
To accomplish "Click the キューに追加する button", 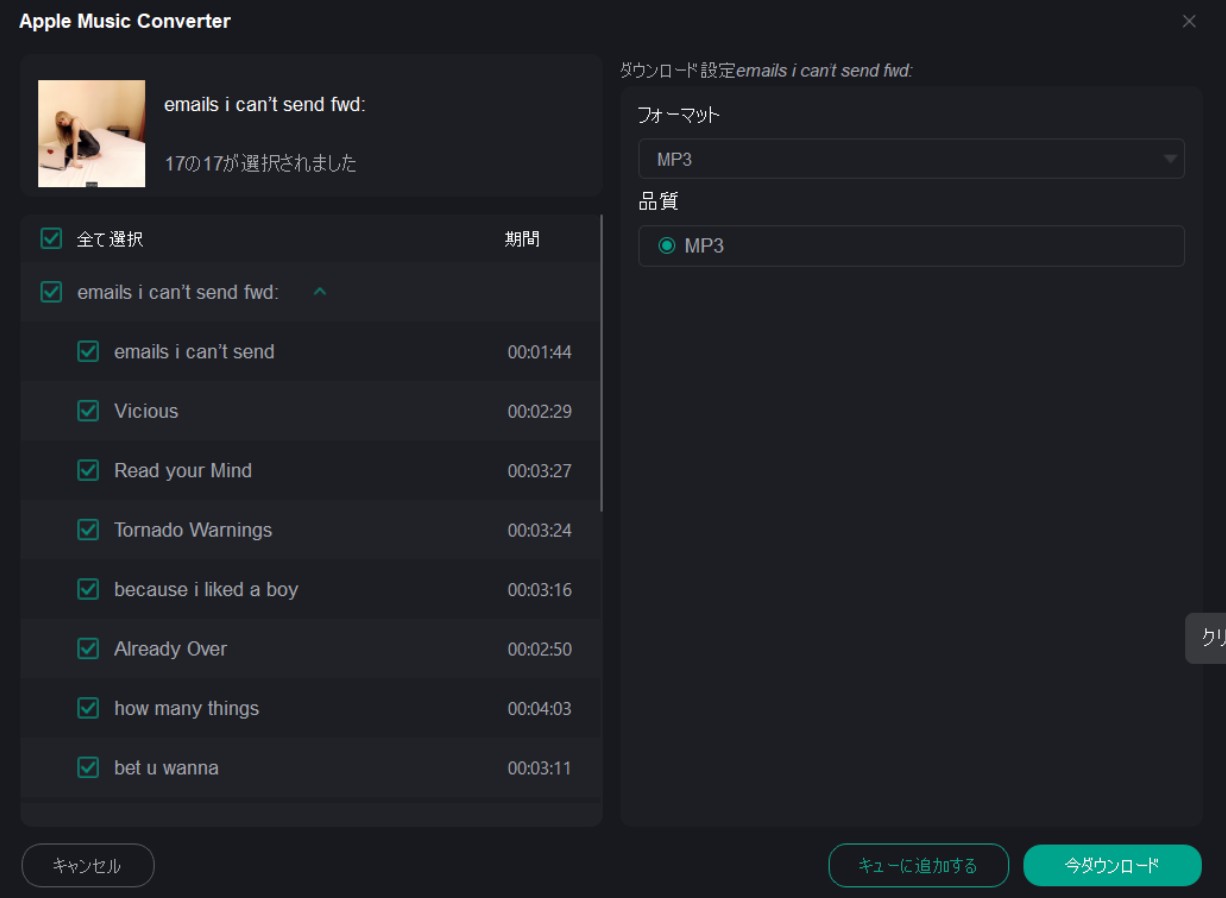I will pos(918,866).
